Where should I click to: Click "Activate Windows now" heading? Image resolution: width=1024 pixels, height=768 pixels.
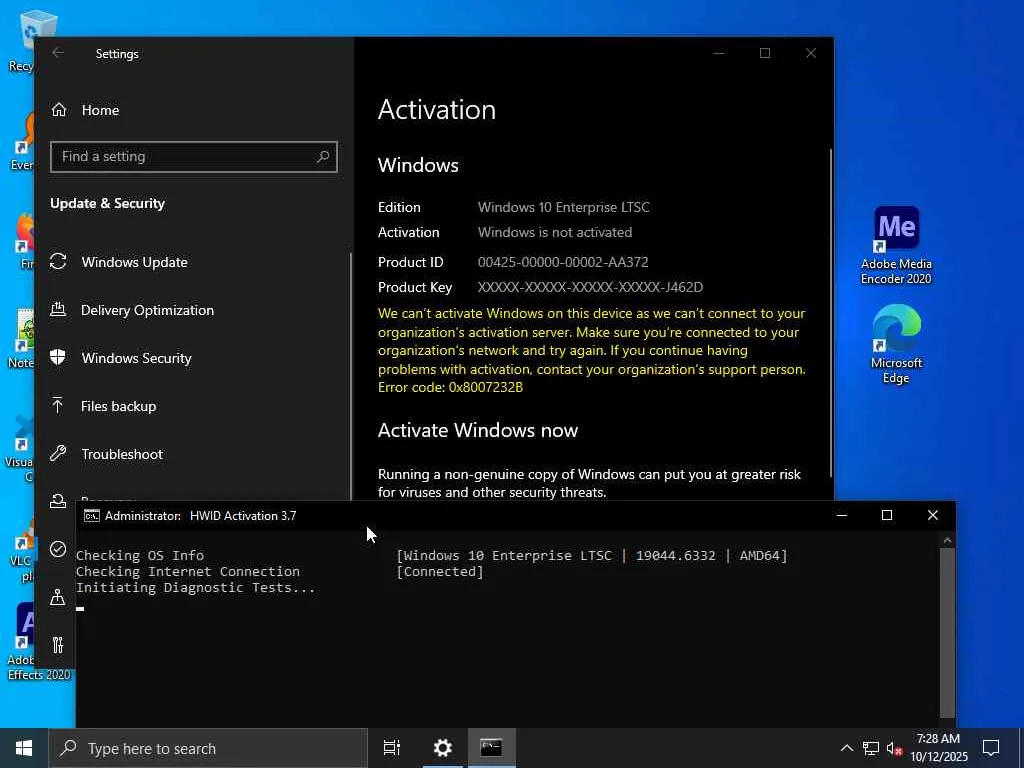(477, 430)
